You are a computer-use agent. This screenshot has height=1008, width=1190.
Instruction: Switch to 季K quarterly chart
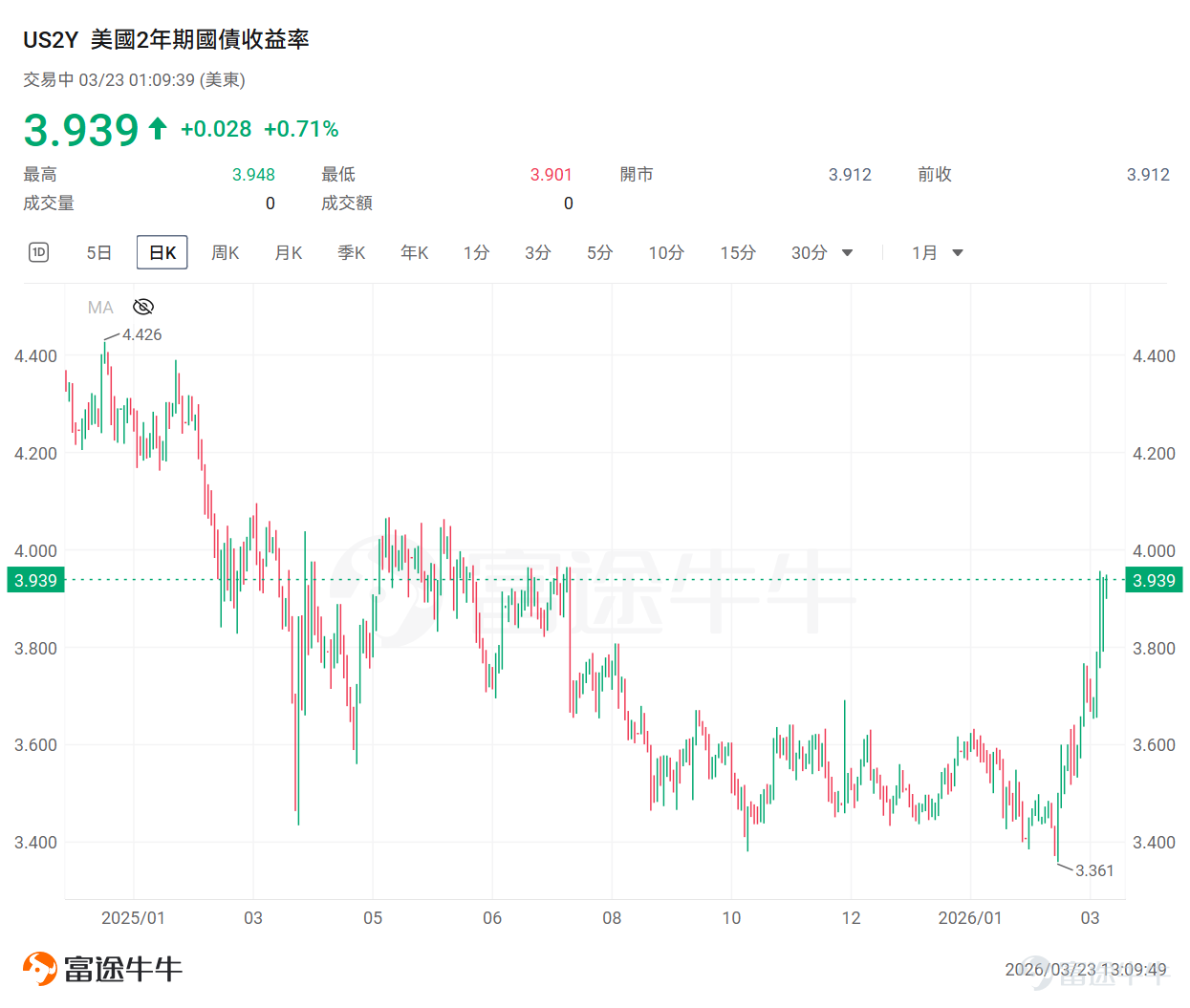pos(352,252)
